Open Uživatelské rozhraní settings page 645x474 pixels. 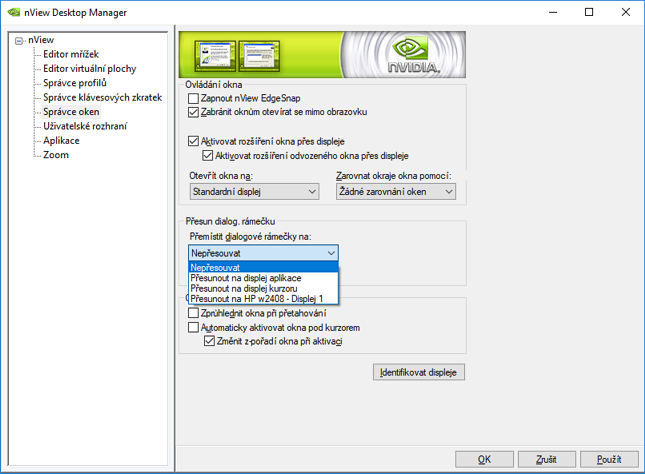[x=85, y=126]
